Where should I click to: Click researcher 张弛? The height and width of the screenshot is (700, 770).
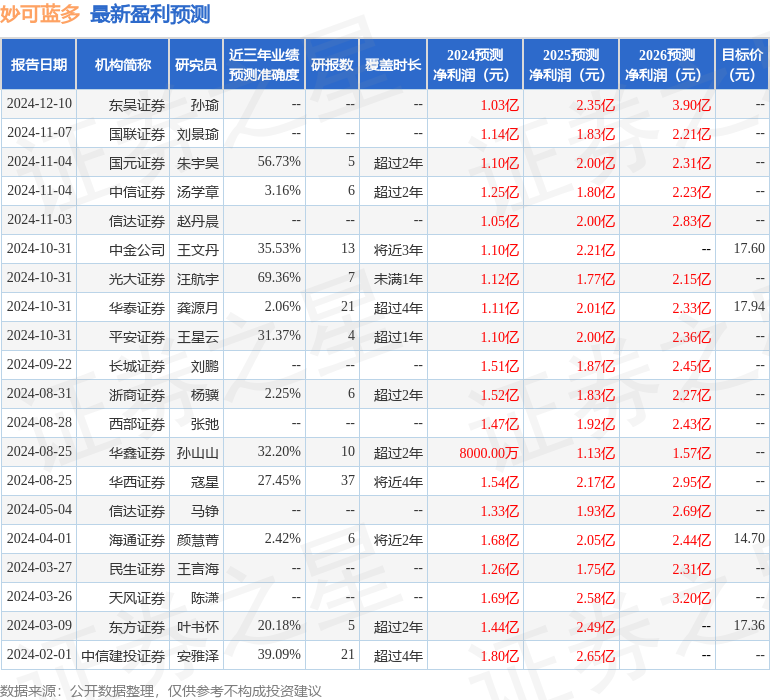(x=205, y=424)
